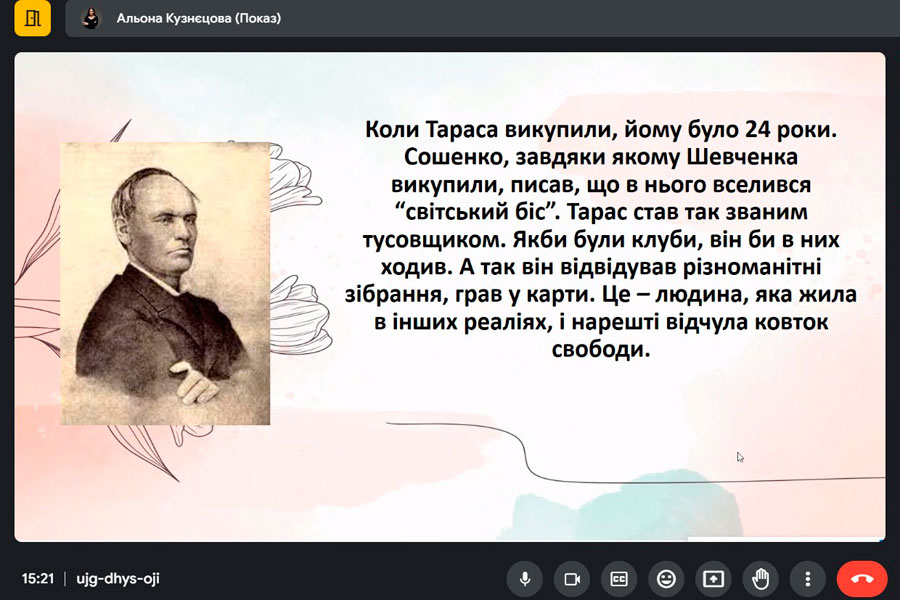Click presenter avatar of Альона Кузнєцова

[x=91, y=18]
